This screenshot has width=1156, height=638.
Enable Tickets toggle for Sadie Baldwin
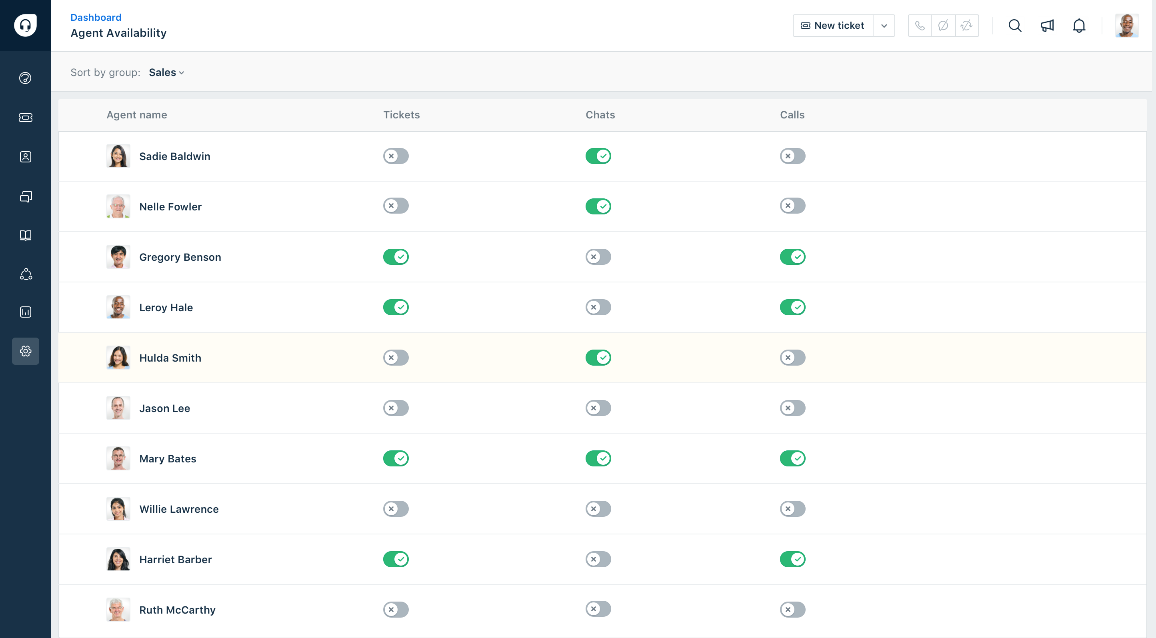click(396, 156)
